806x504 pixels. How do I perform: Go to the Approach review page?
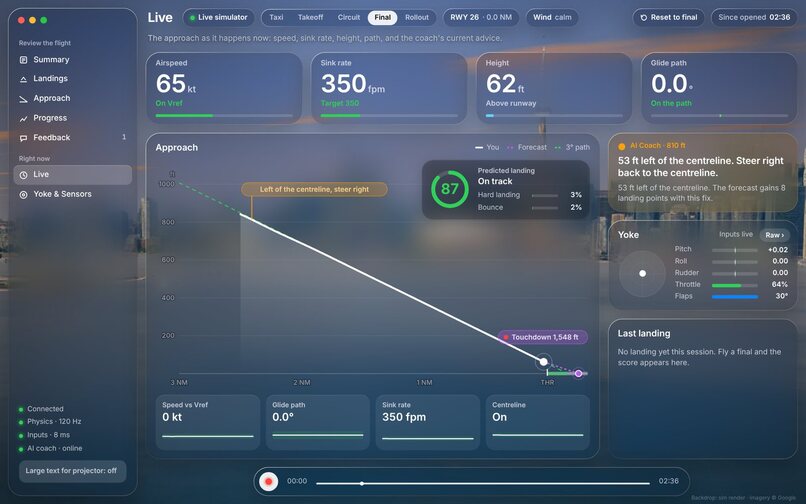point(72,98)
